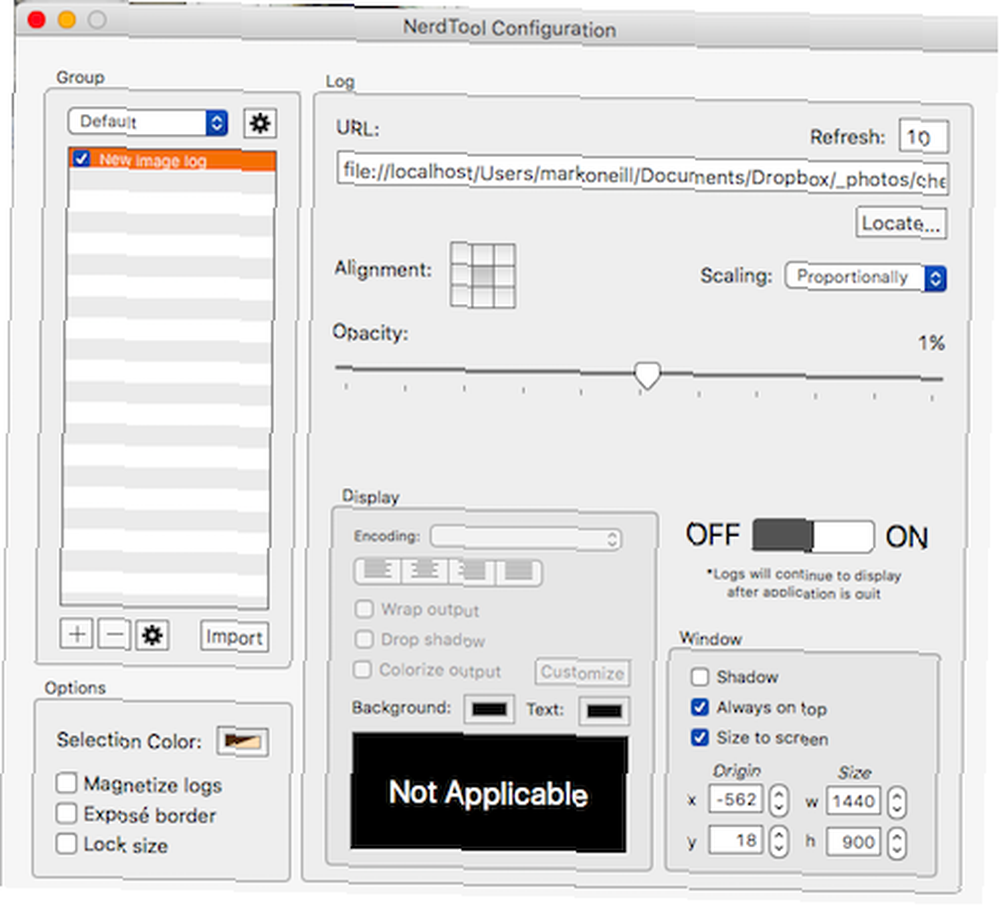Enable window Shadow checkbox
This screenshot has height=908, width=1000.
click(700, 677)
